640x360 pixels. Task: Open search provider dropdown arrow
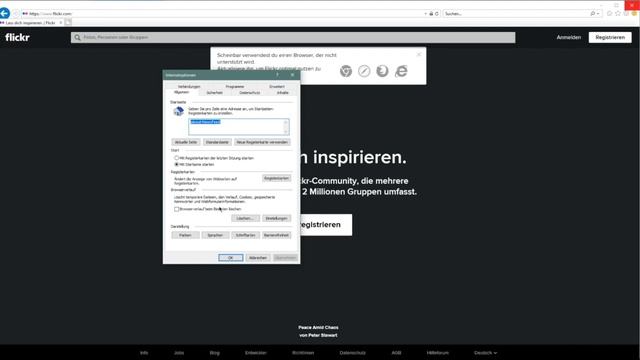[x=598, y=13]
